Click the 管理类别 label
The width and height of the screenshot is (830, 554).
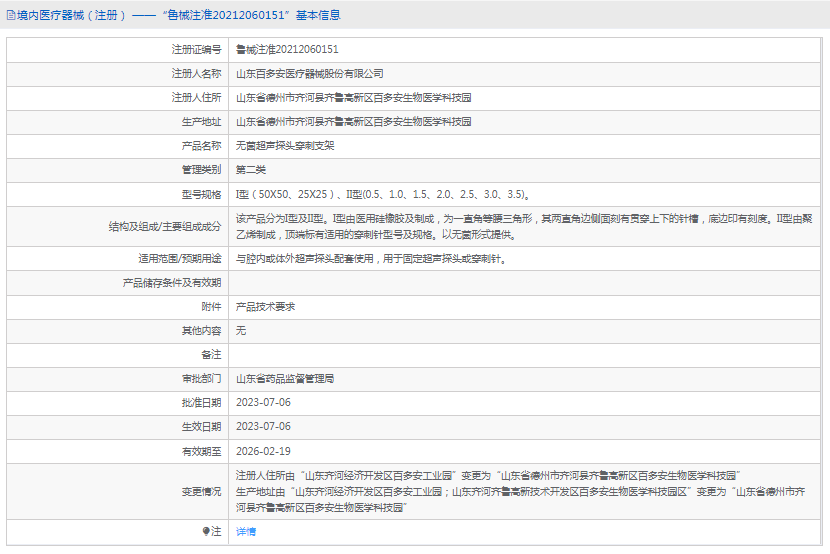point(201,170)
